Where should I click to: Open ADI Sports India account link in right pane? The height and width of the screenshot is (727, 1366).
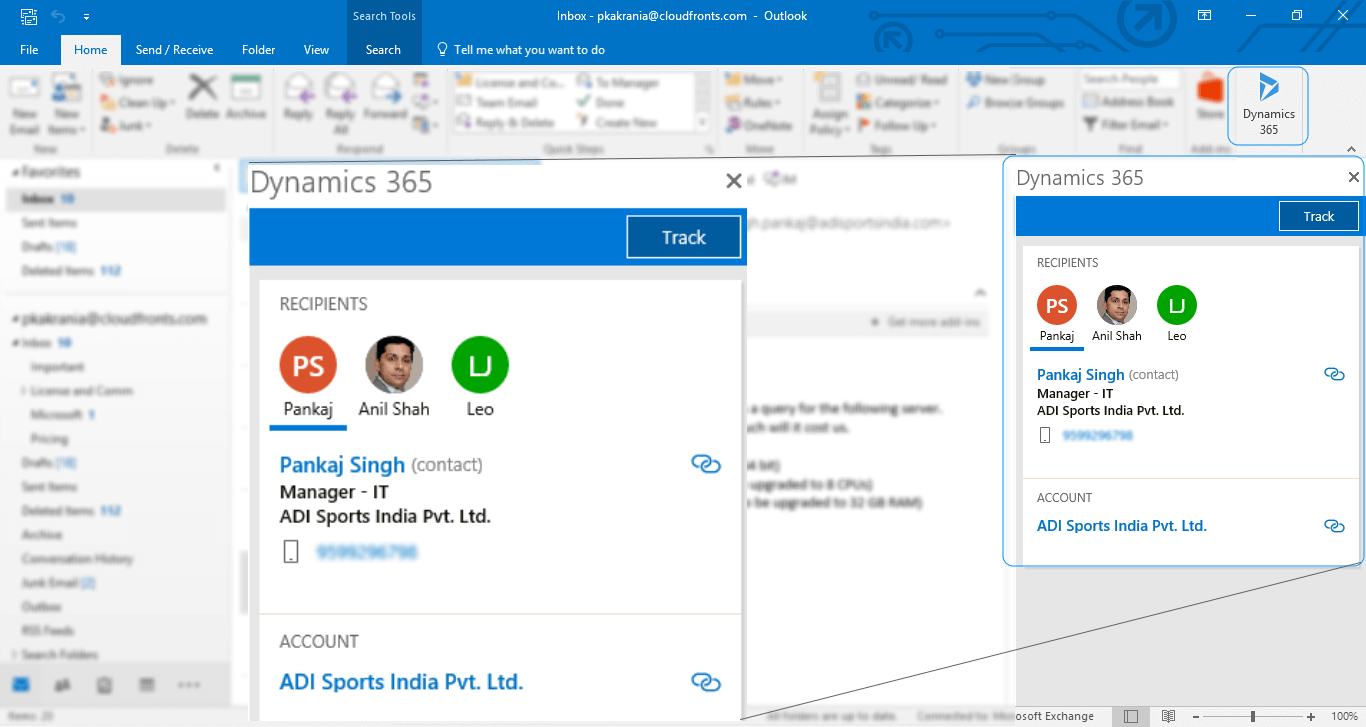1121,525
